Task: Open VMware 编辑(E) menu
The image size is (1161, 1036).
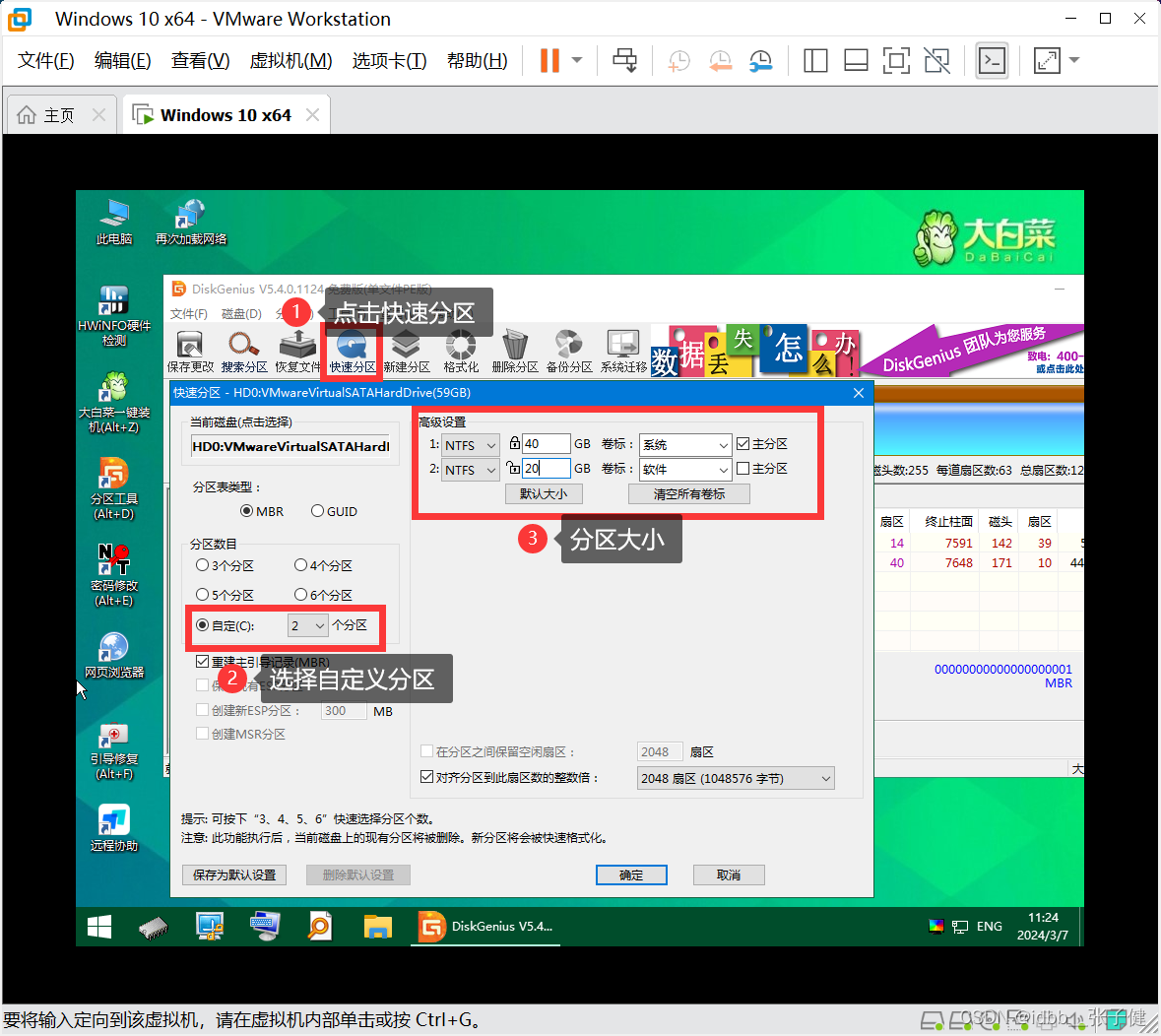Action: (x=123, y=61)
